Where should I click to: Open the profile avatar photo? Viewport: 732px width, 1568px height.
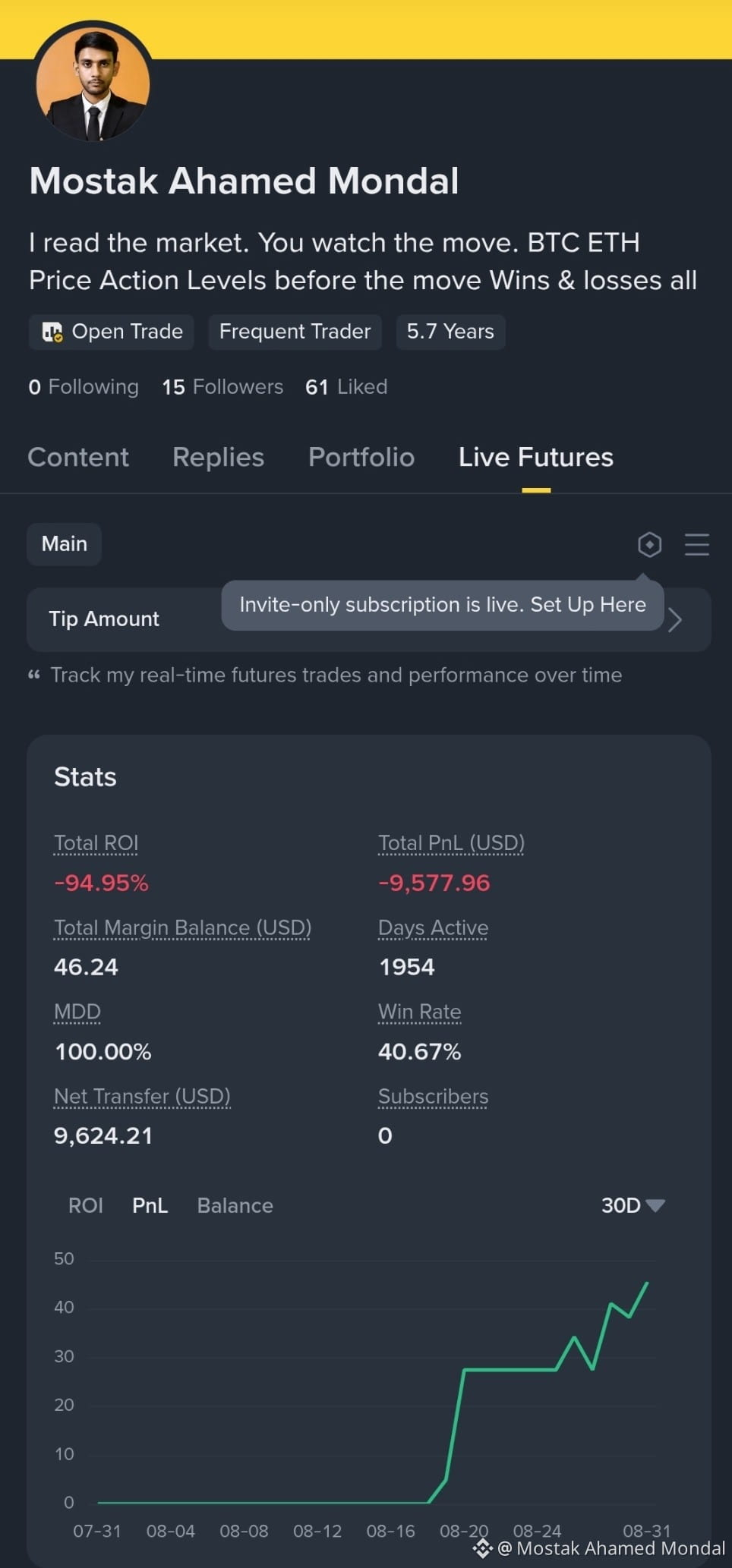tap(93, 83)
